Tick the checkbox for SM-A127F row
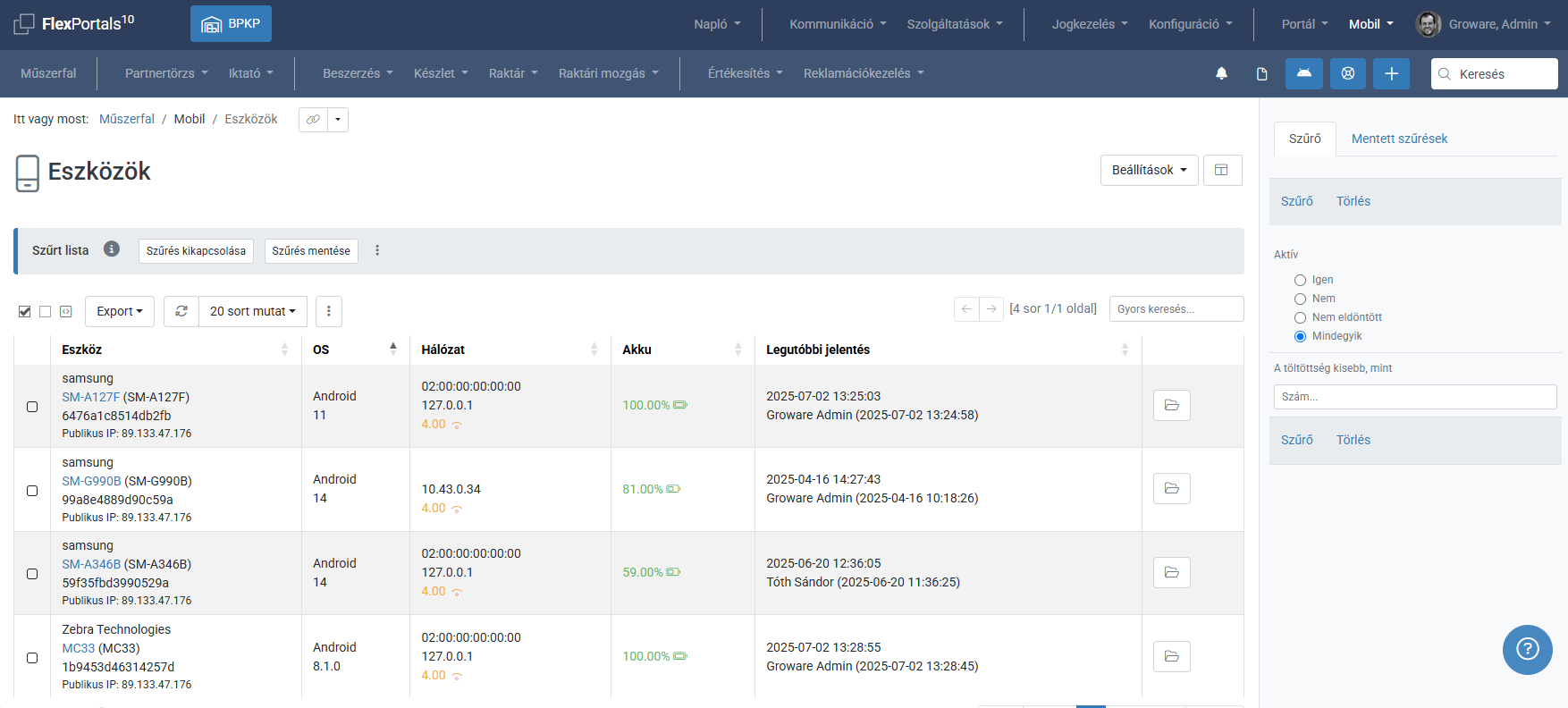Viewport: 1568px width, 708px height. pos(32,407)
